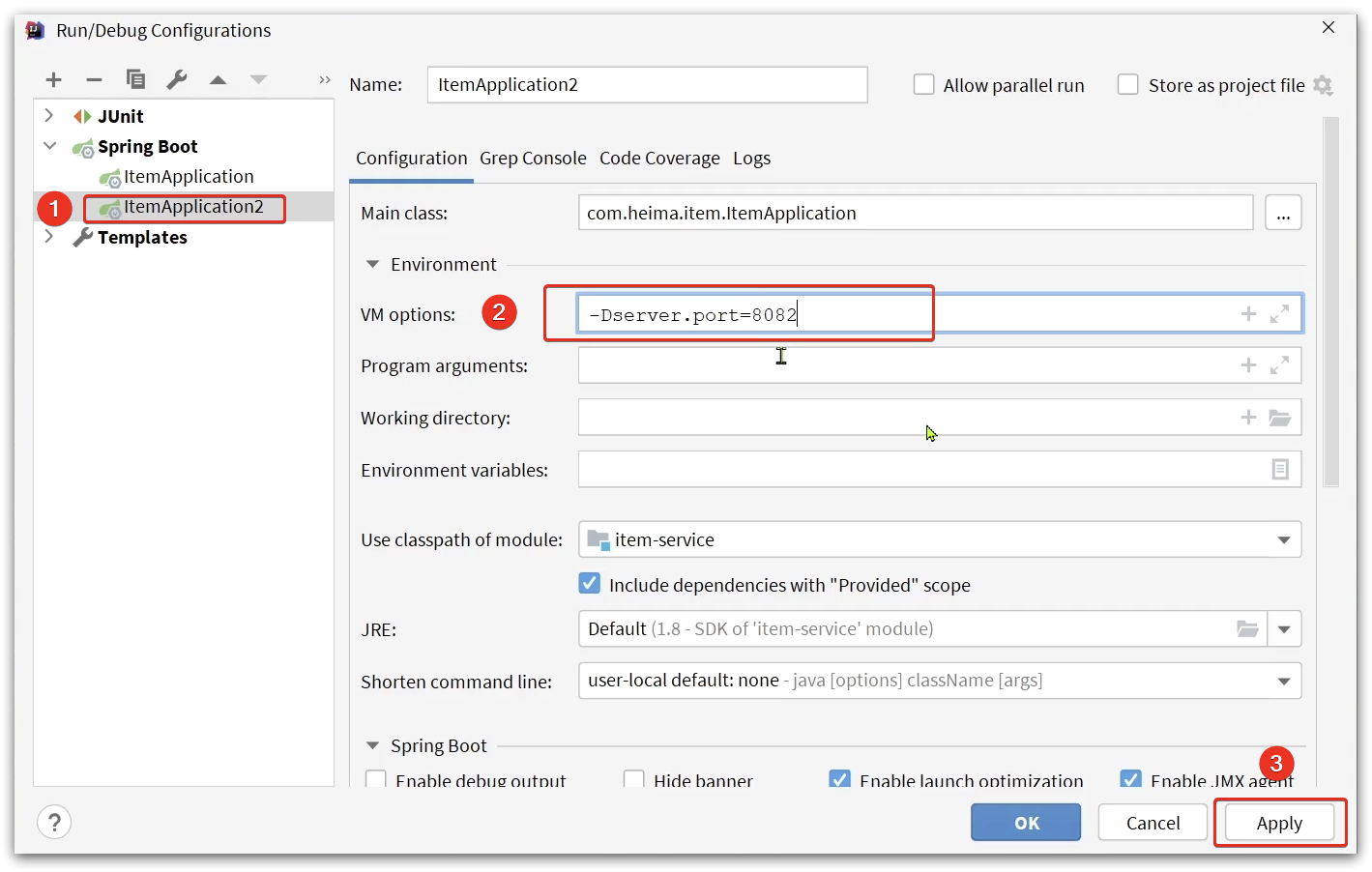Insert macro in Program arguments plus icon
Viewport: 1372px width, 872px height.
[1248, 365]
